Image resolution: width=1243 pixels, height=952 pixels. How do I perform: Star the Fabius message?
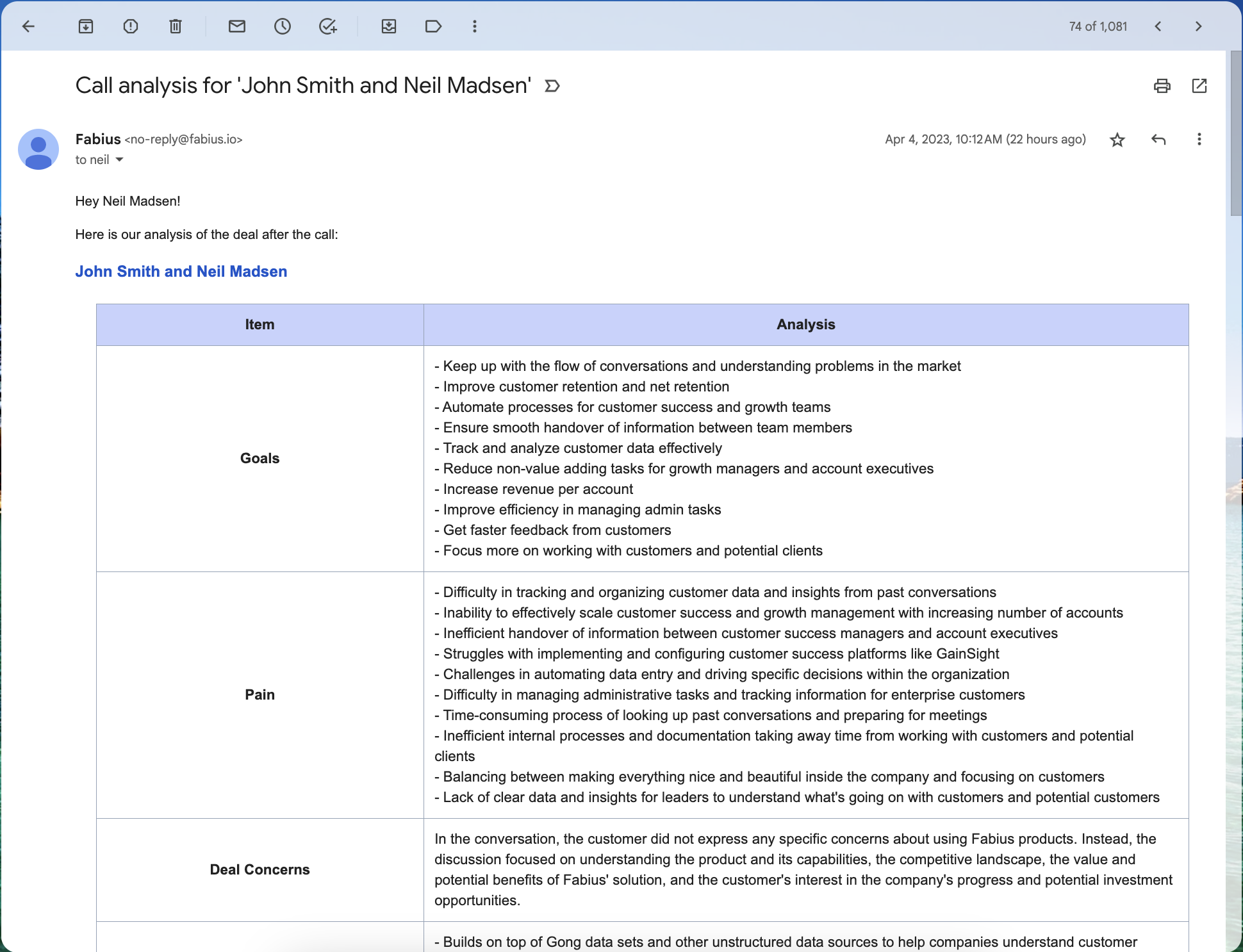1117,140
